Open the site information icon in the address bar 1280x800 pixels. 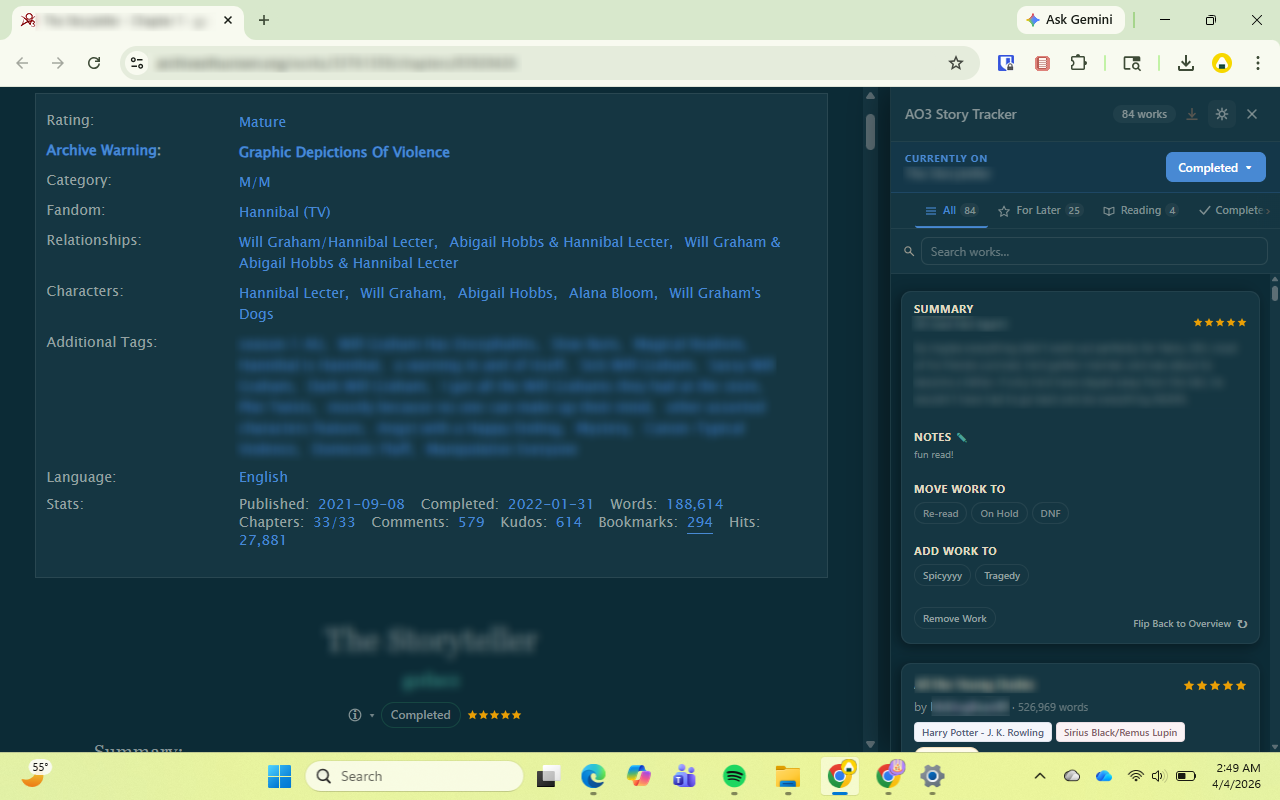click(137, 63)
